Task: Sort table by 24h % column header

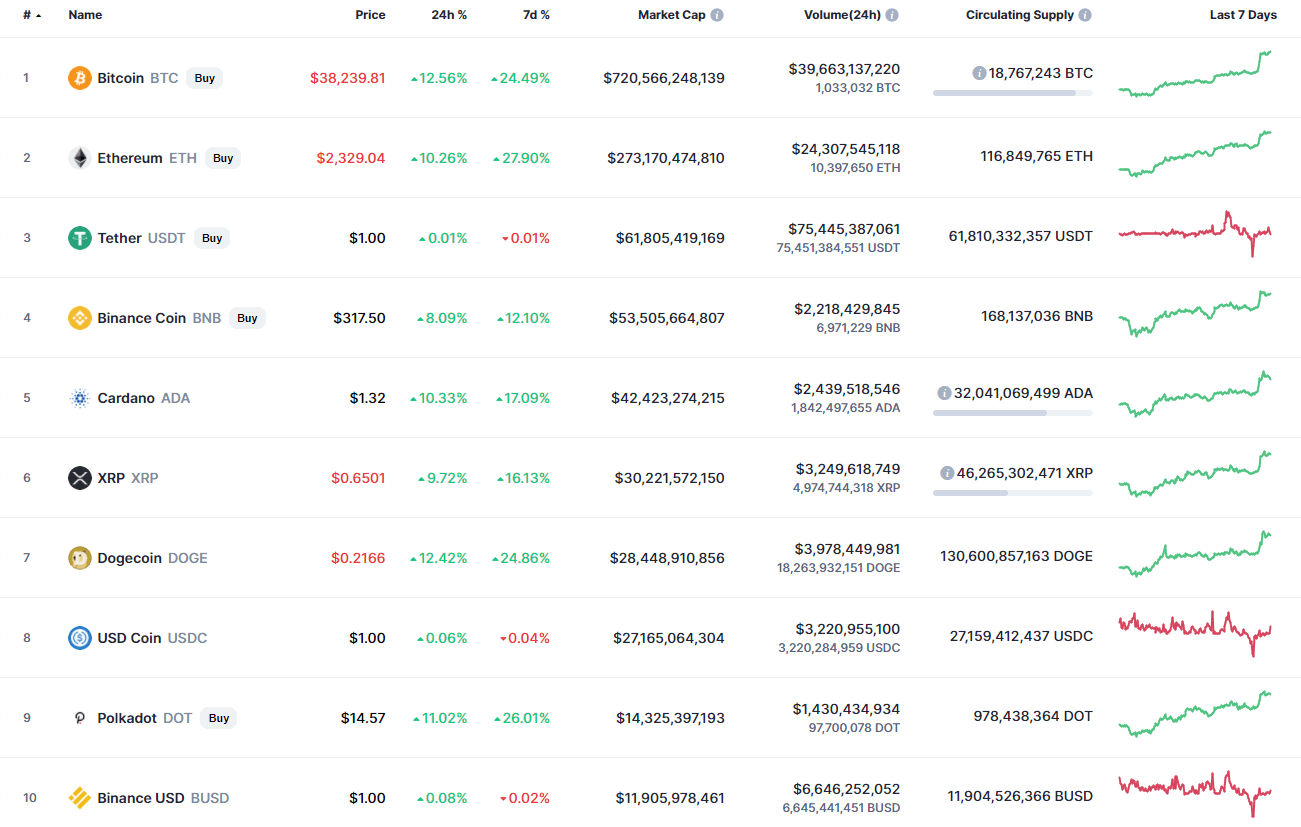Action: 449,15
